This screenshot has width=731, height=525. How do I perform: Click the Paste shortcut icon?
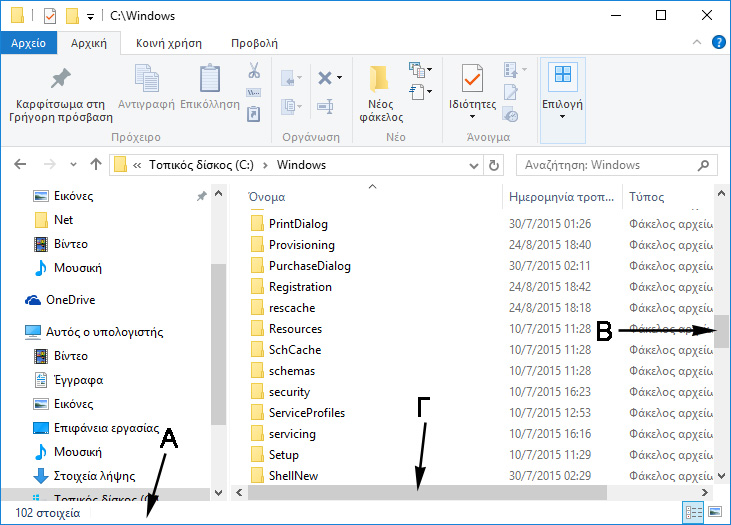[254, 114]
